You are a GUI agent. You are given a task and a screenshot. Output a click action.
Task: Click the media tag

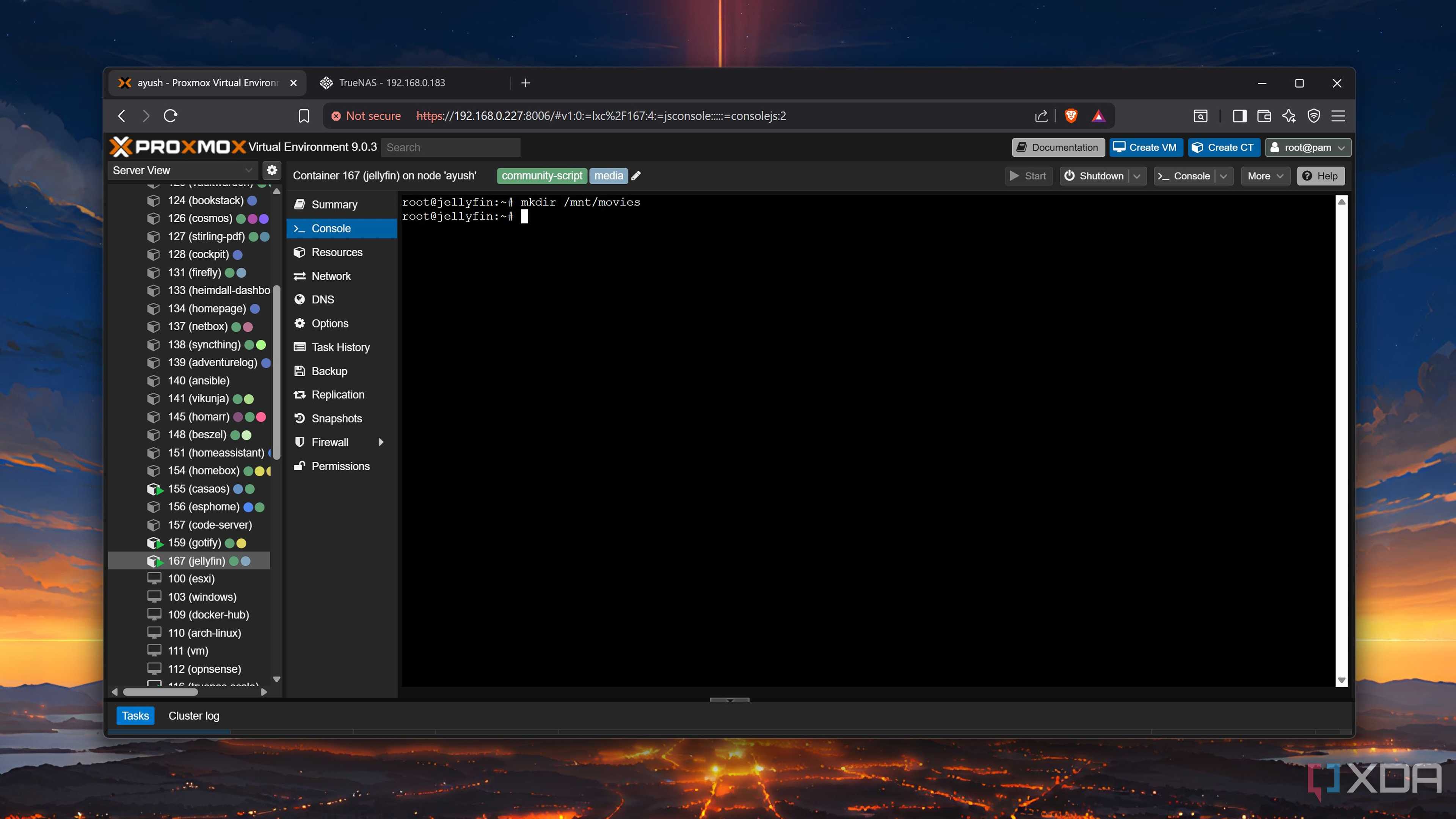pos(608,176)
